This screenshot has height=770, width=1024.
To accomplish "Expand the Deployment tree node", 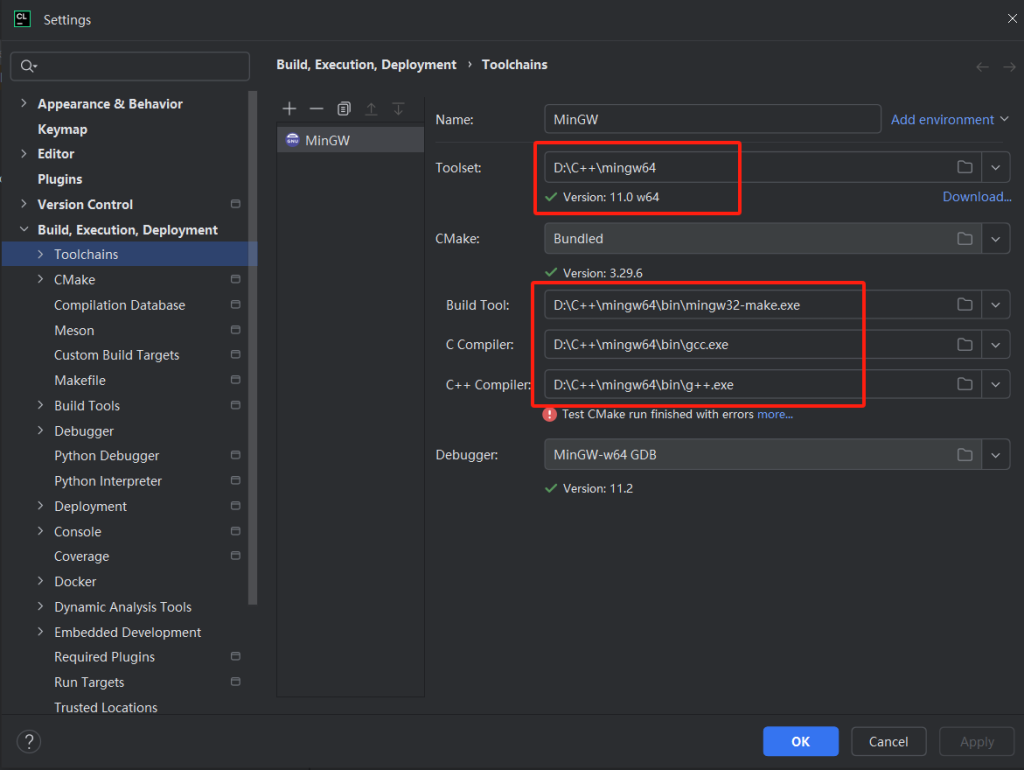I will tap(40, 505).
